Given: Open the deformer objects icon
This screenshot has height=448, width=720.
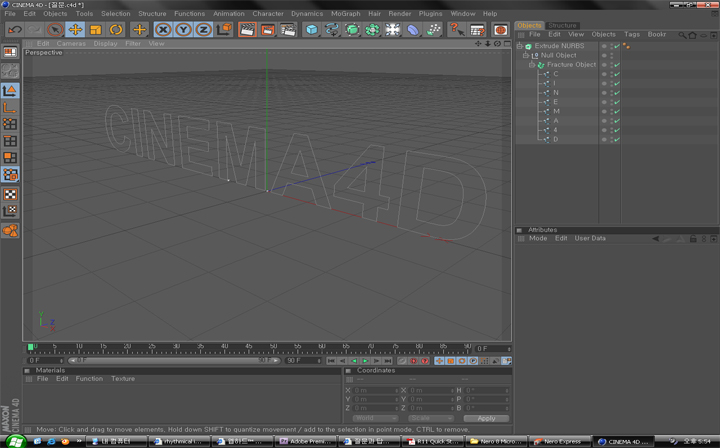Looking at the screenshot, I should [413, 30].
